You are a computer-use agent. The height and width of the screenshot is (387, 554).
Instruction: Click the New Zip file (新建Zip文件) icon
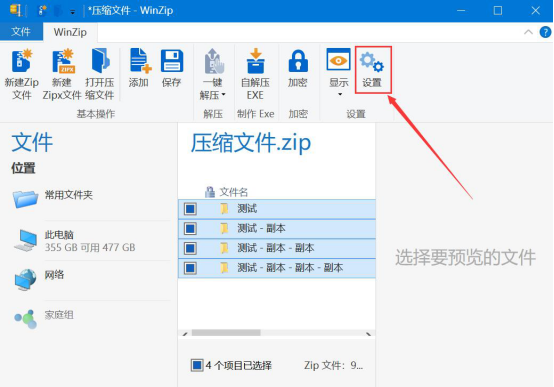(x=22, y=61)
